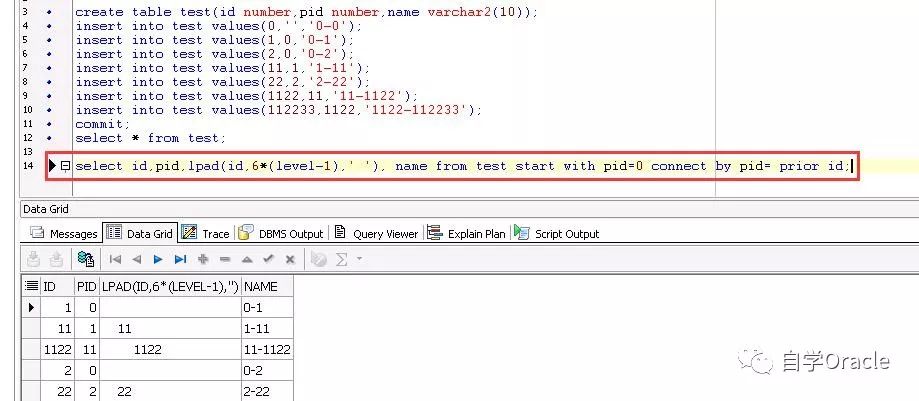Click the database export dataset icon

click(x=86, y=259)
